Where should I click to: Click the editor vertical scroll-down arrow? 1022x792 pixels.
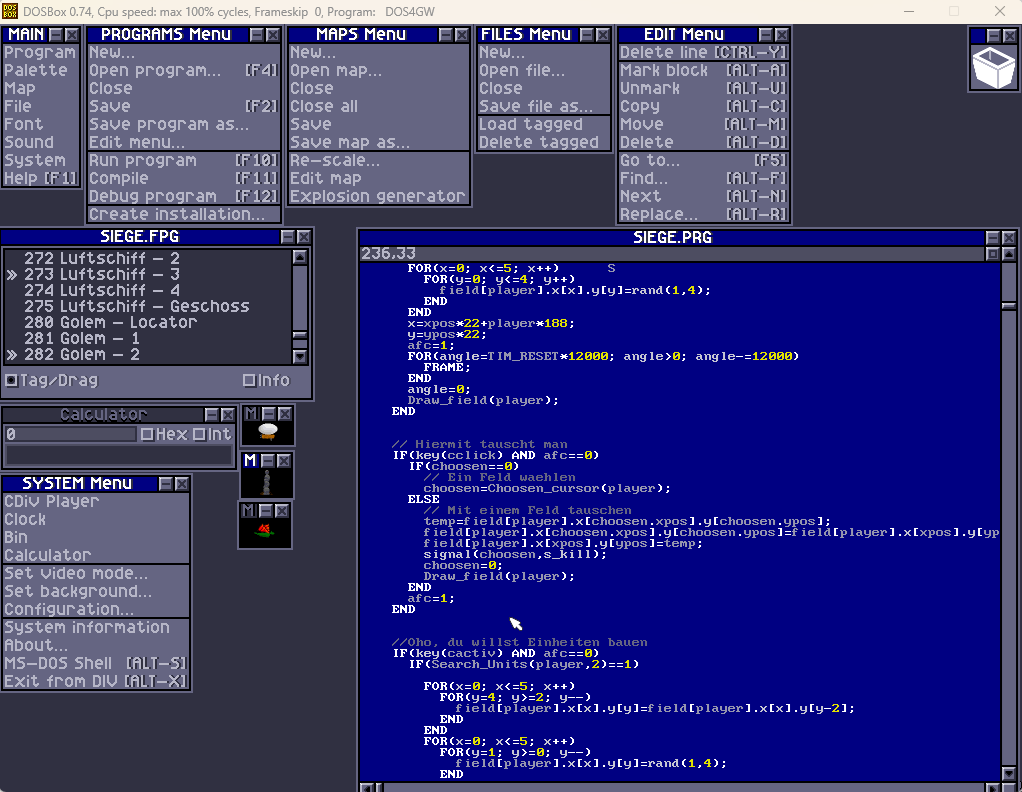pos(1008,774)
